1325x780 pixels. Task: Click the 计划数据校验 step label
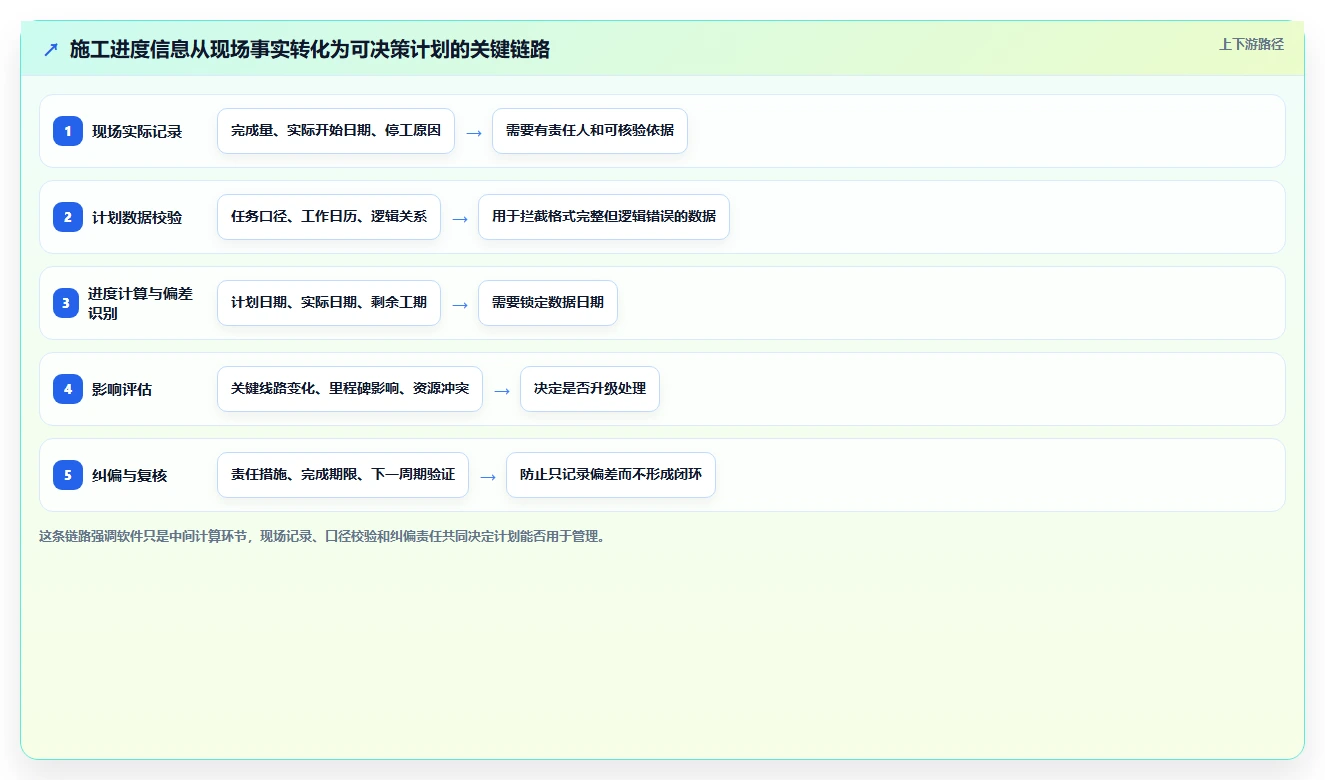click(x=137, y=217)
